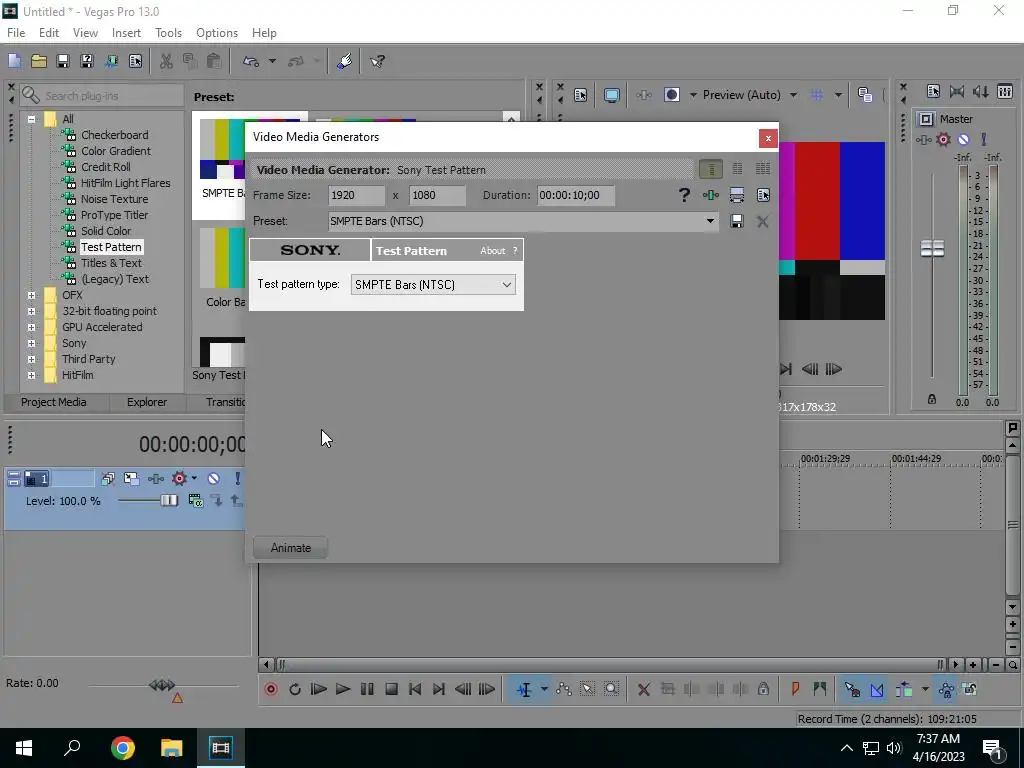Go to start using the transport bar
The height and width of the screenshot is (768, 1024).
[415, 689]
